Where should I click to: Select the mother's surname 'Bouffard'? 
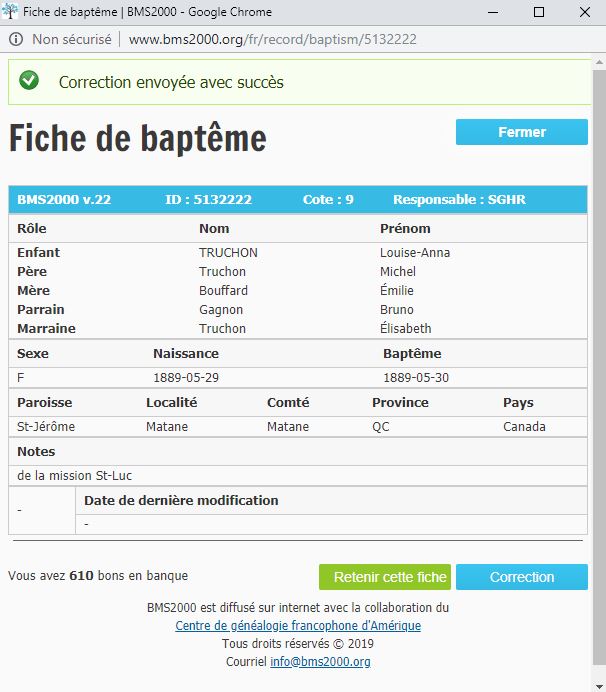click(x=223, y=290)
